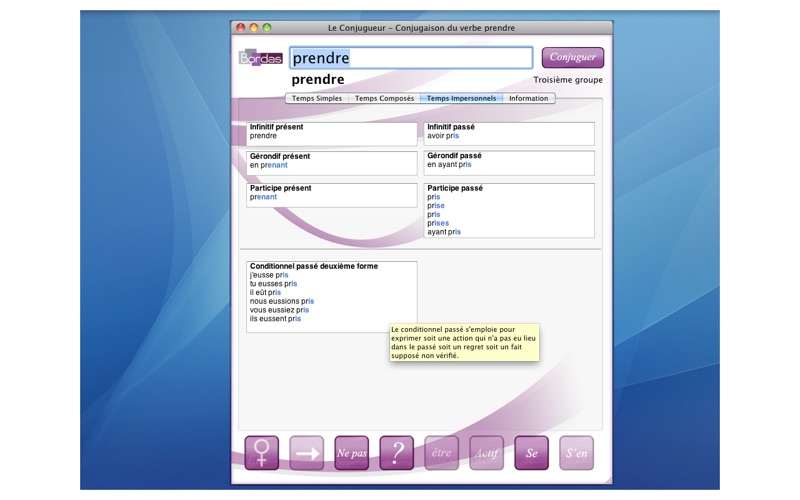The height and width of the screenshot is (500, 800).
Task: Click the Infinitif présent heading
Action: point(277,127)
